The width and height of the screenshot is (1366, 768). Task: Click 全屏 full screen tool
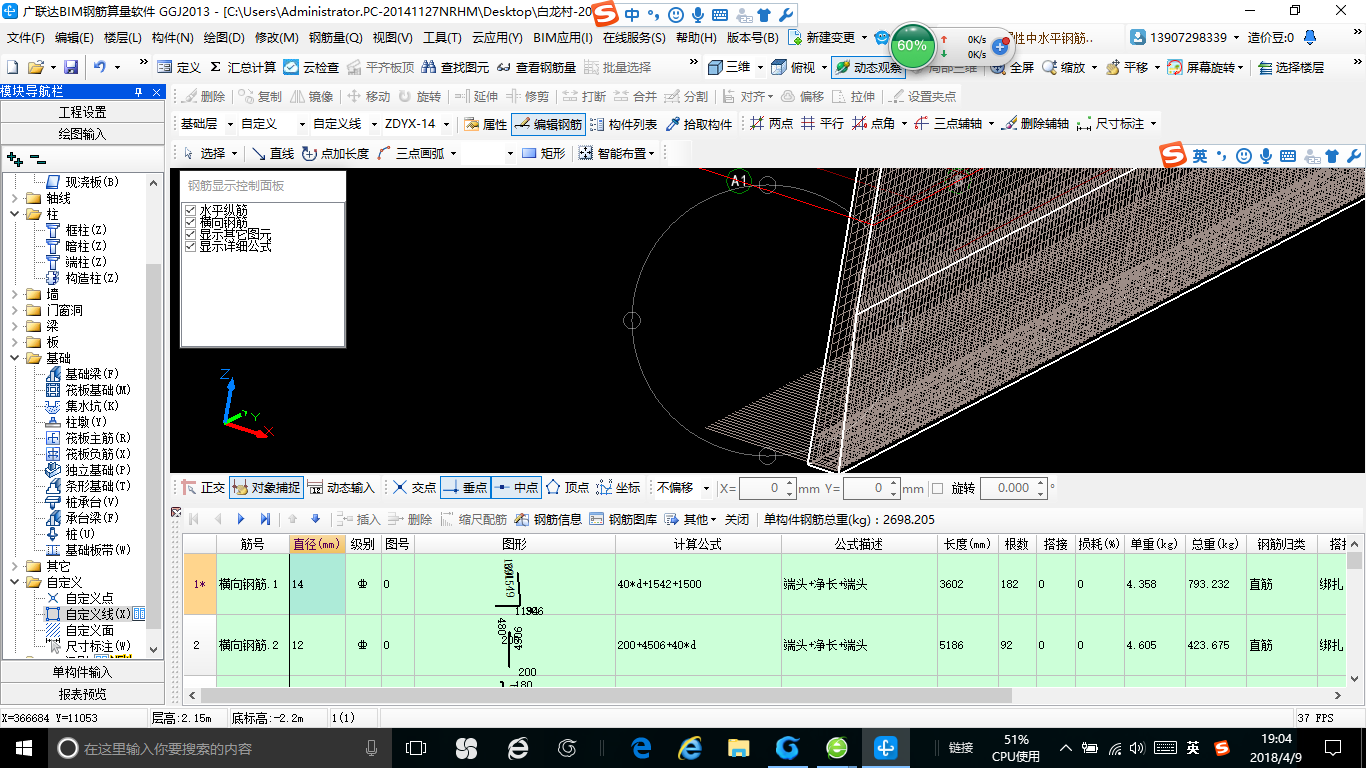1012,67
